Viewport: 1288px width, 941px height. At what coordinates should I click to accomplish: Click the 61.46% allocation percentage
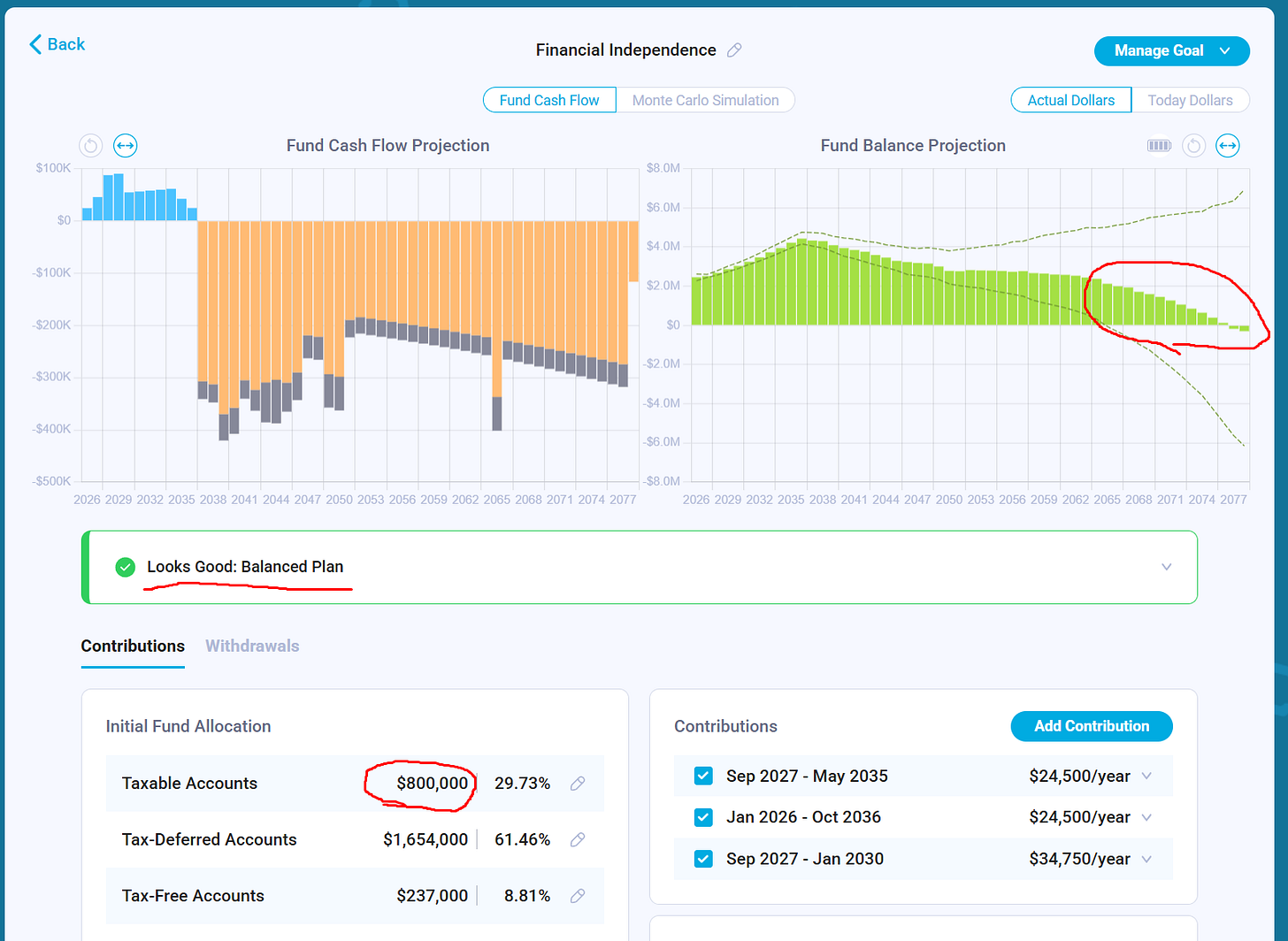(x=522, y=839)
